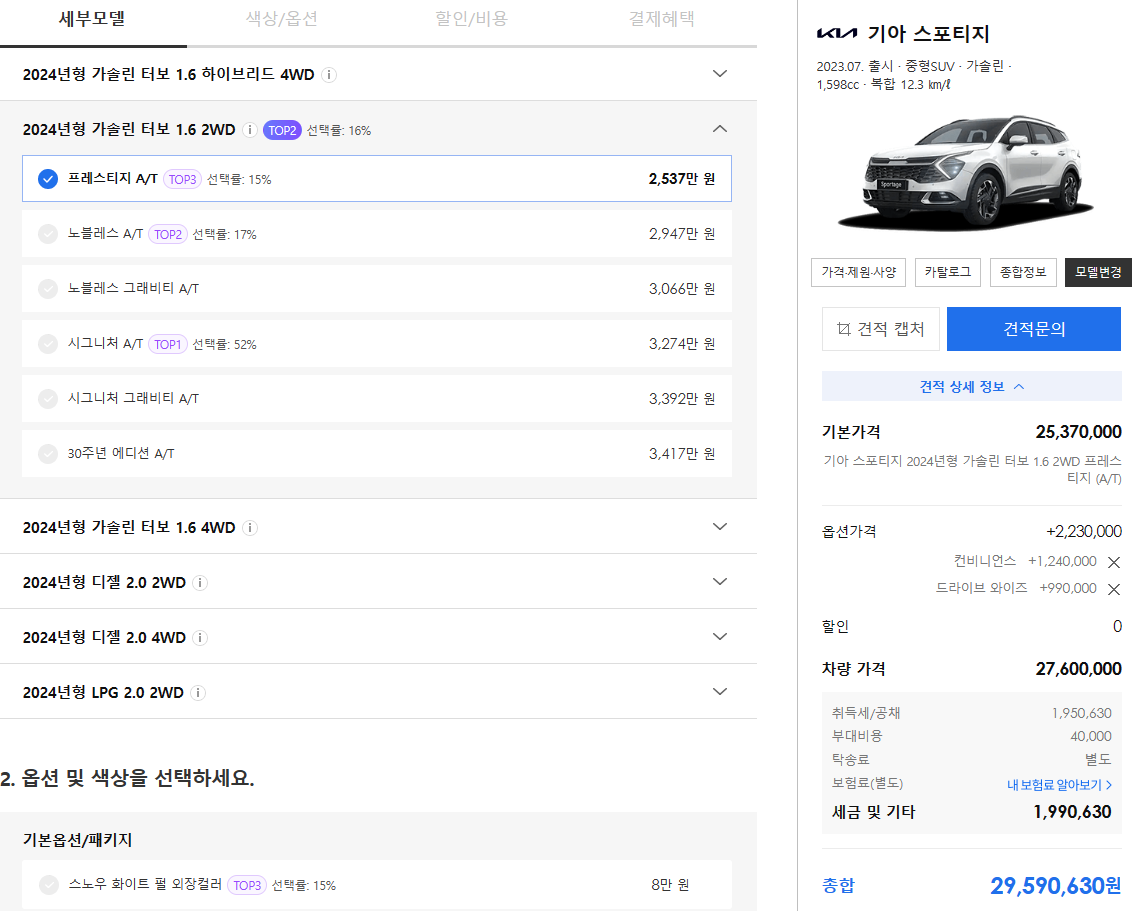Open 가격·제원·사양 button
This screenshot has width=1143, height=911.
pos(859,273)
